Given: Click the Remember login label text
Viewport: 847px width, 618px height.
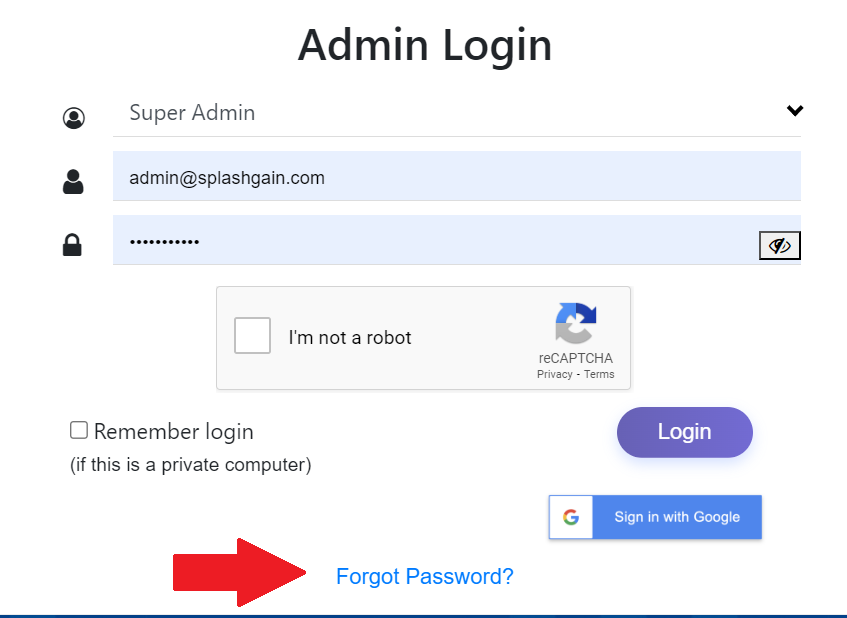Looking at the screenshot, I should [x=173, y=432].
